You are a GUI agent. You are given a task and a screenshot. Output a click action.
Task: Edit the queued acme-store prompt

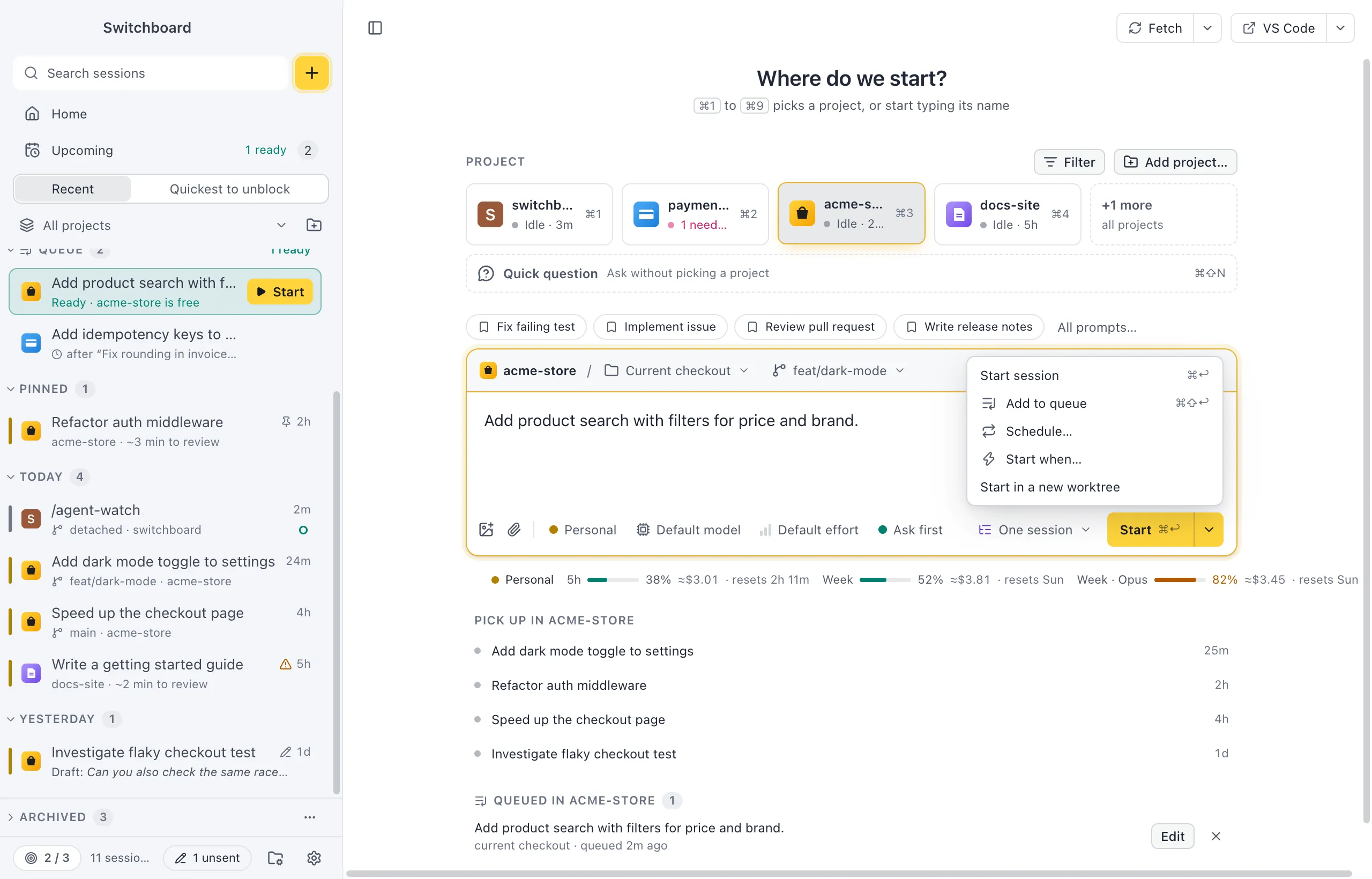click(x=1172, y=836)
